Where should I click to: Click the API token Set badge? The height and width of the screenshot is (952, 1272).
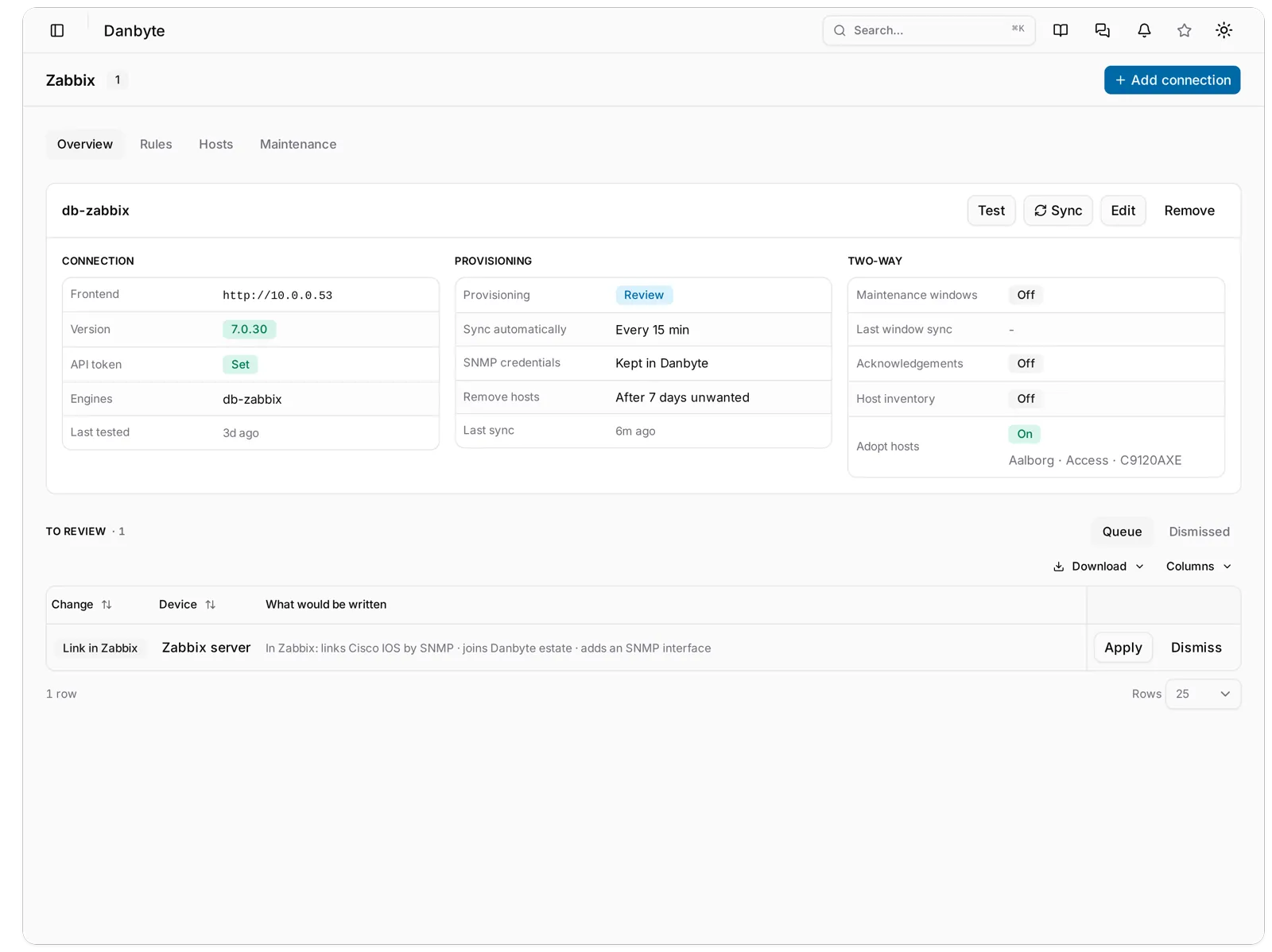[240, 365]
